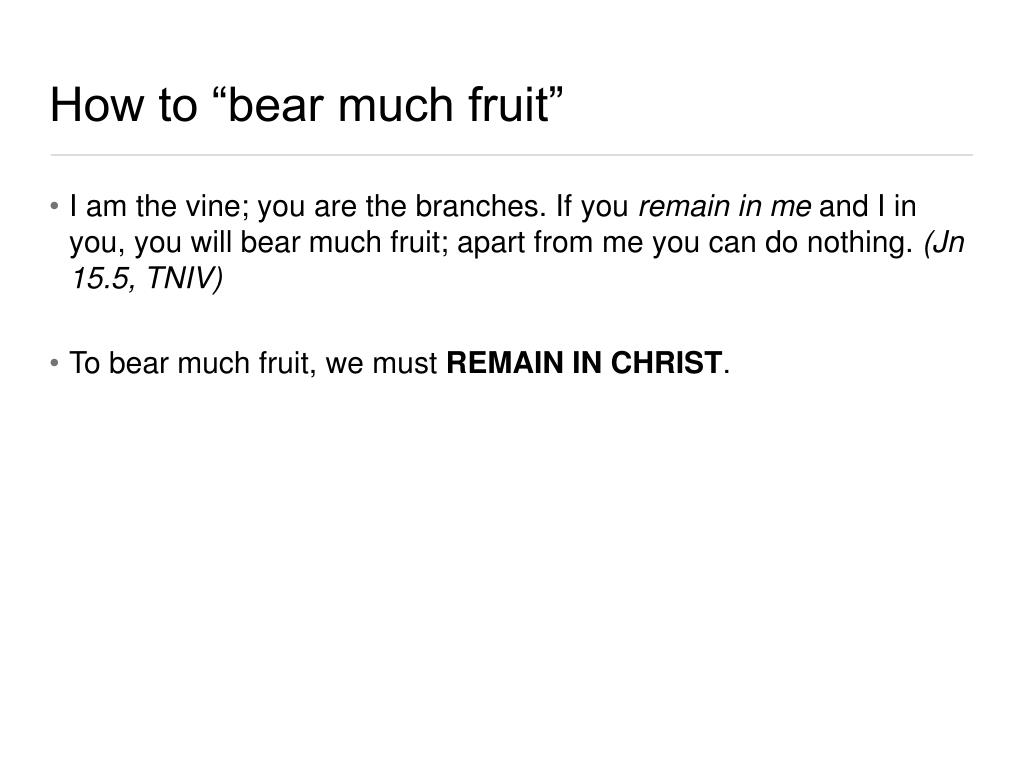Click the italic "(Jn" reference text
The height and width of the screenshot is (768, 1024).
944,242
